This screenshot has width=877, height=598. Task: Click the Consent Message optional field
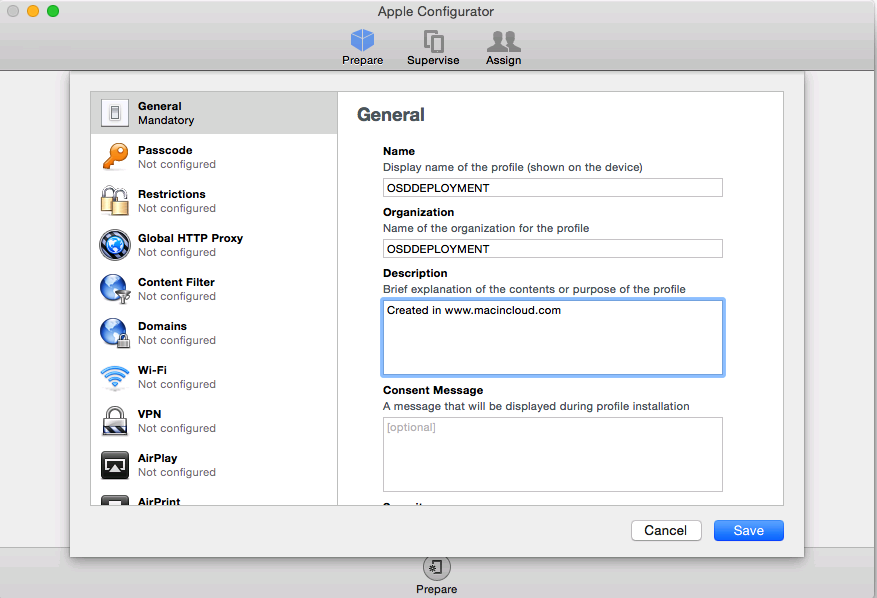pyautogui.click(x=552, y=454)
